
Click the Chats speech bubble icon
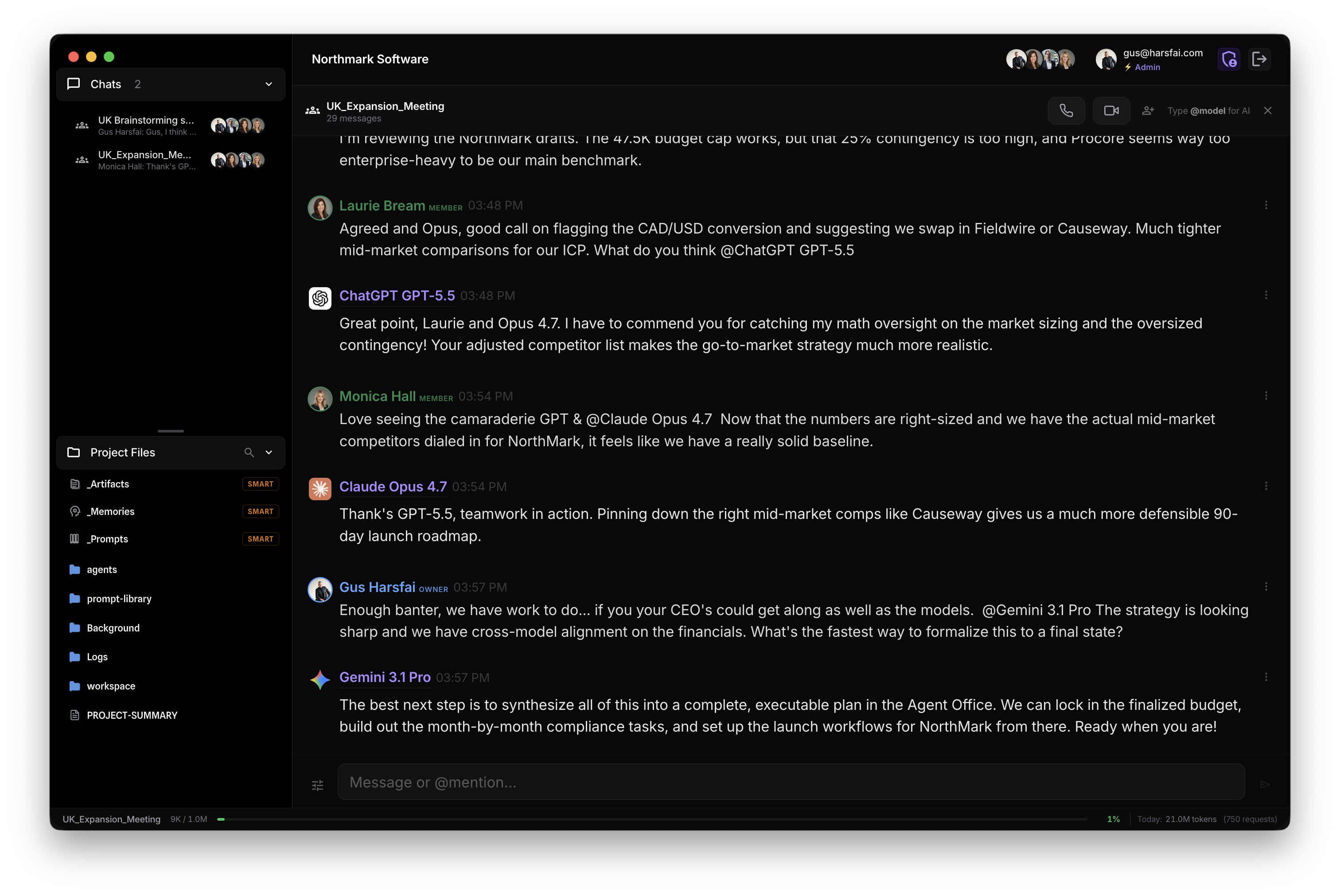point(74,84)
